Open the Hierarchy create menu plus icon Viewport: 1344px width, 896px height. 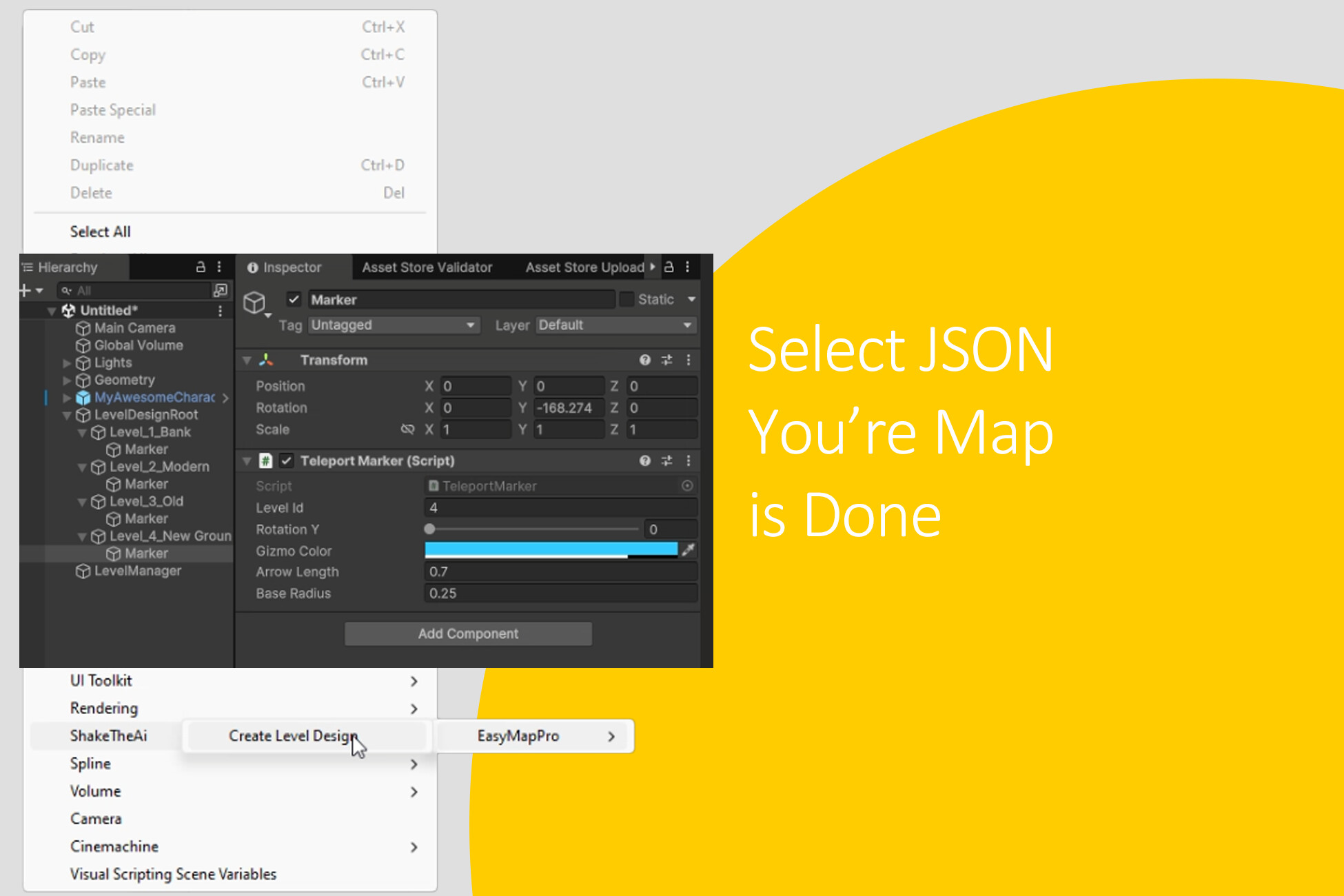pos(24,290)
